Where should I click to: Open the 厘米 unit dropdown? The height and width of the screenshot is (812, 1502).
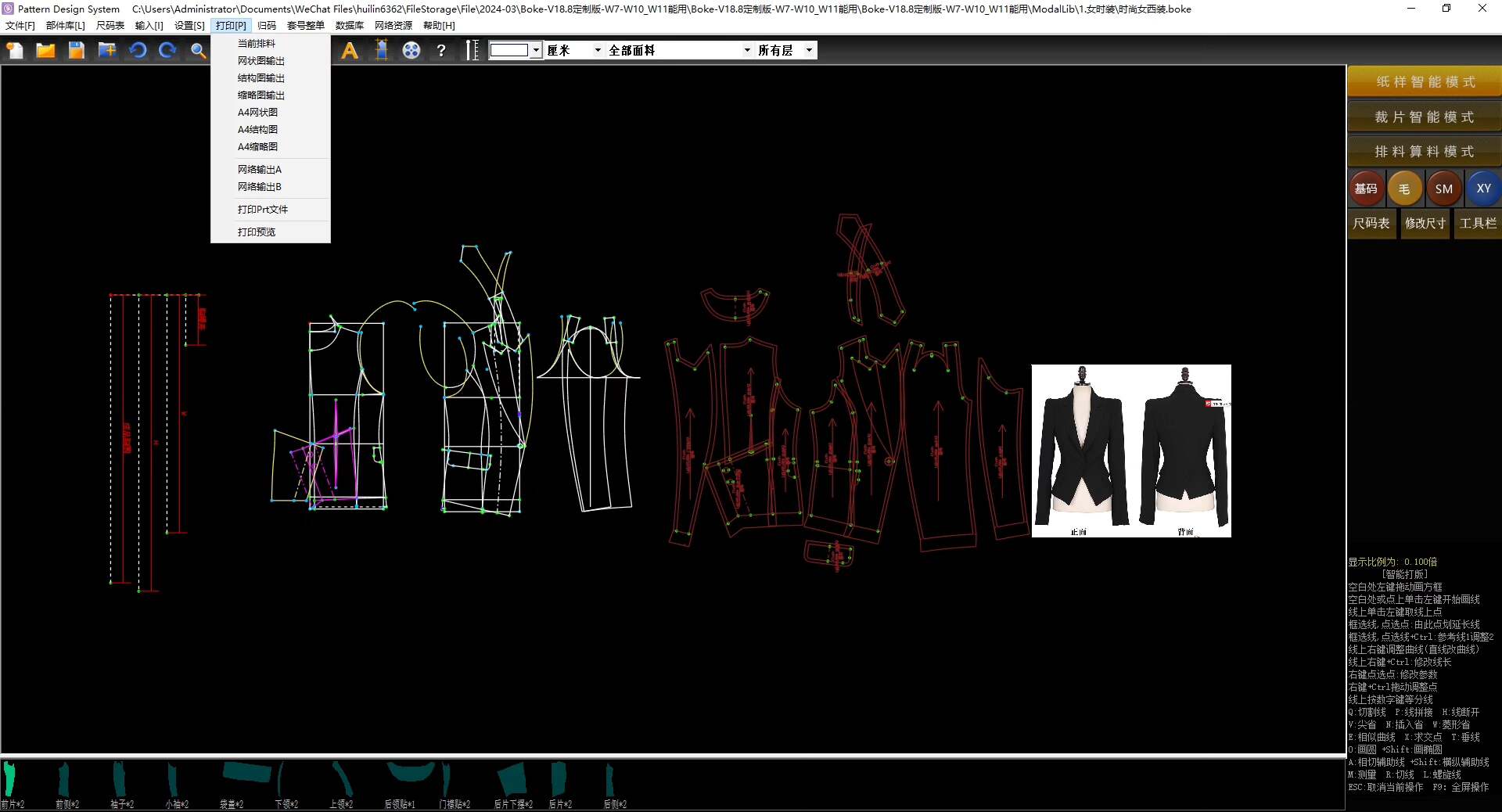[598, 50]
